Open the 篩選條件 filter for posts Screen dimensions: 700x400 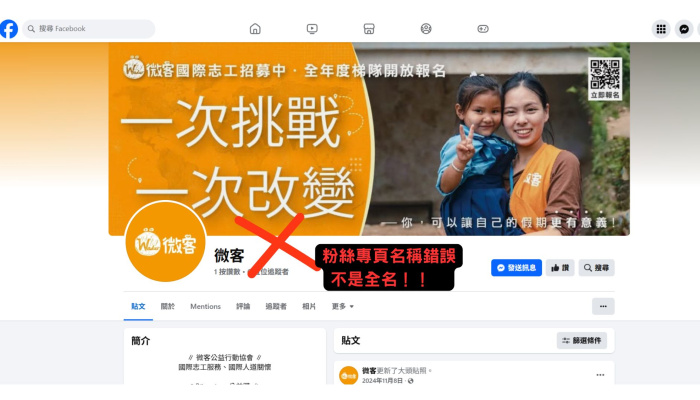[582, 340]
